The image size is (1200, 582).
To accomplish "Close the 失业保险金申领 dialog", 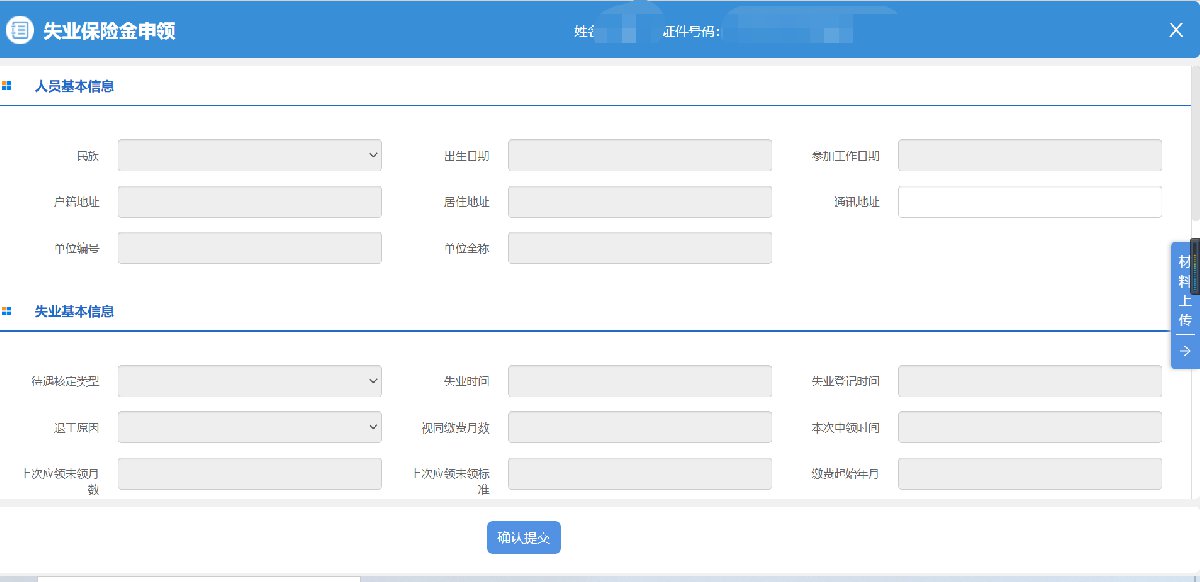I will click(1176, 30).
